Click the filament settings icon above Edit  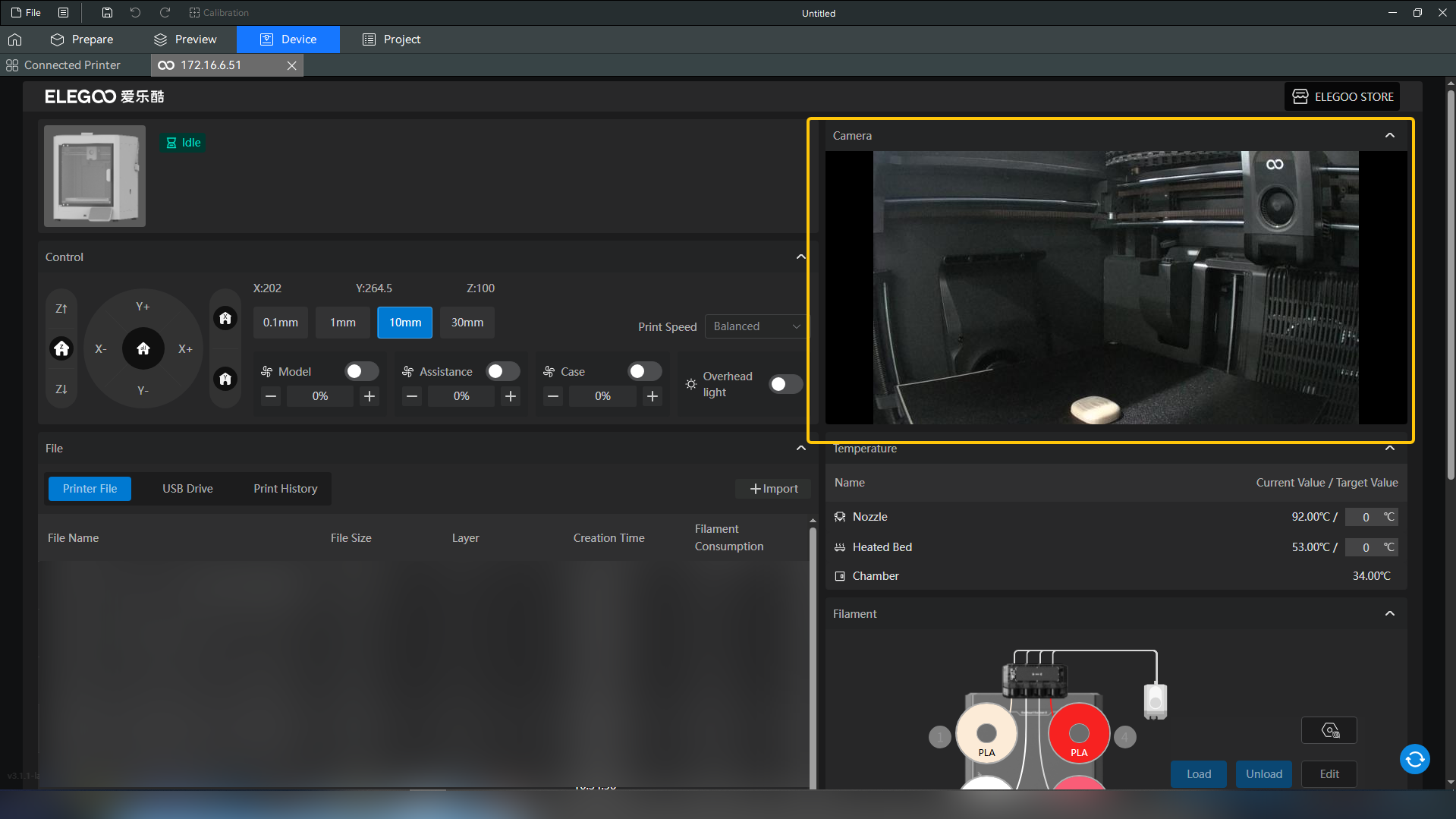point(1329,731)
